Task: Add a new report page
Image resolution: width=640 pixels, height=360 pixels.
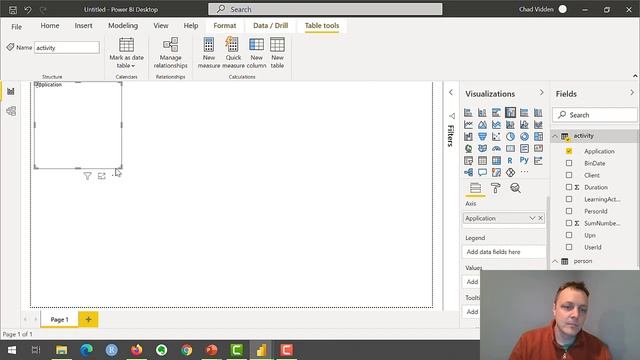Action: click(88, 320)
